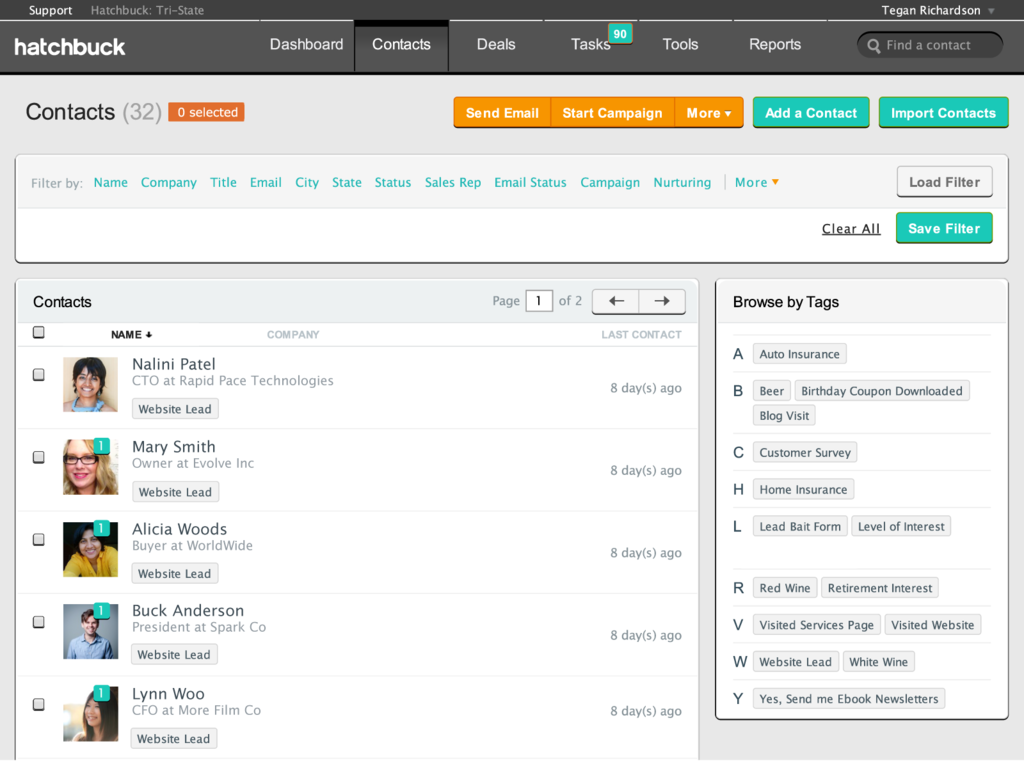Select the Birthday Coupon Downloaded tag

pos(882,391)
